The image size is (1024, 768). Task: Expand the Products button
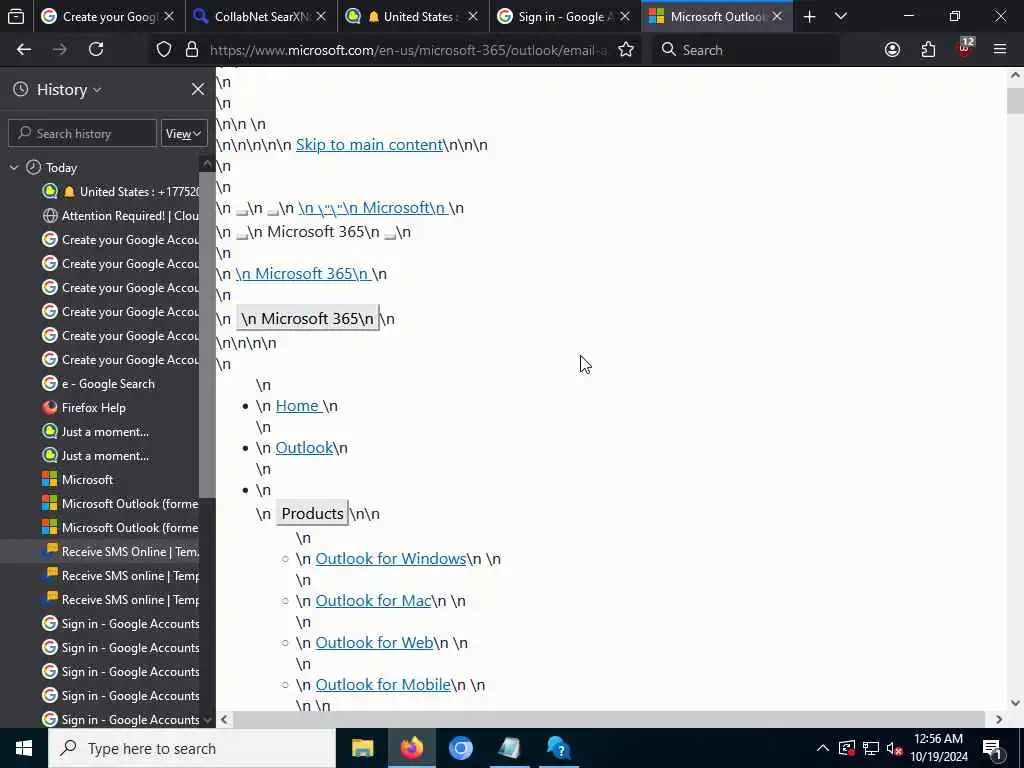[x=312, y=514]
